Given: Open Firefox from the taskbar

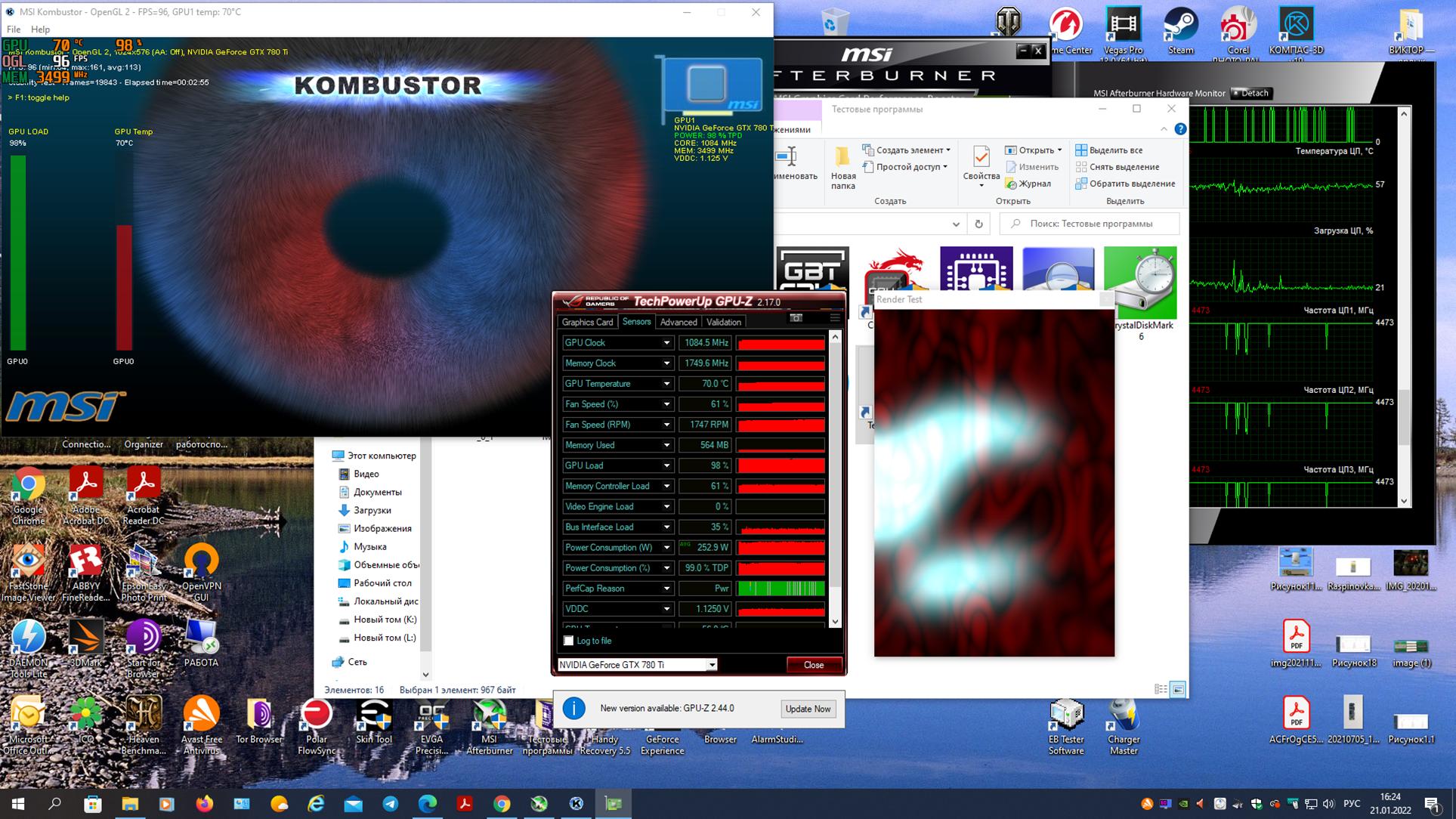Looking at the screenshot, I should click(x=204, y=804).
